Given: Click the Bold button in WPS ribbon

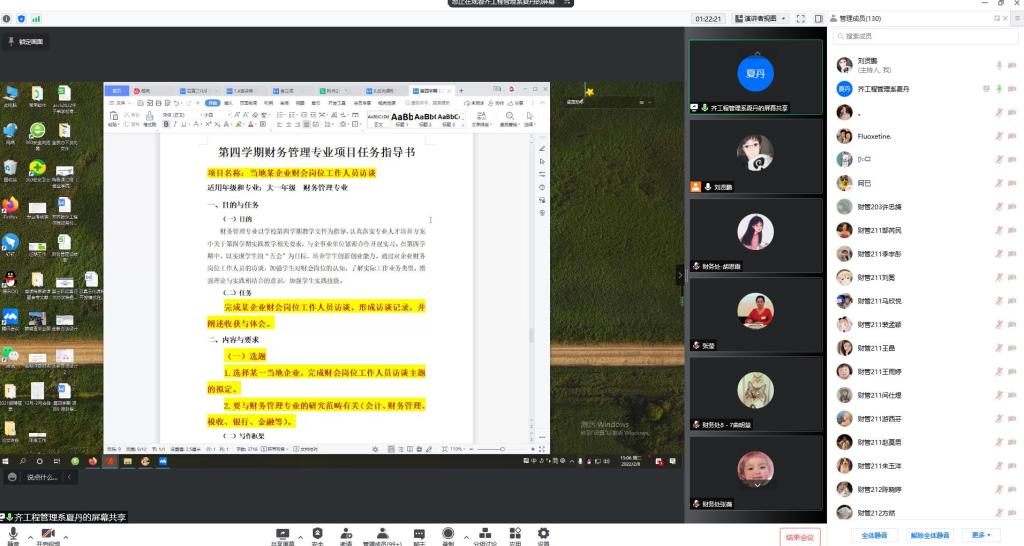Looking at the screenshot, I should (x=166, y=124).
